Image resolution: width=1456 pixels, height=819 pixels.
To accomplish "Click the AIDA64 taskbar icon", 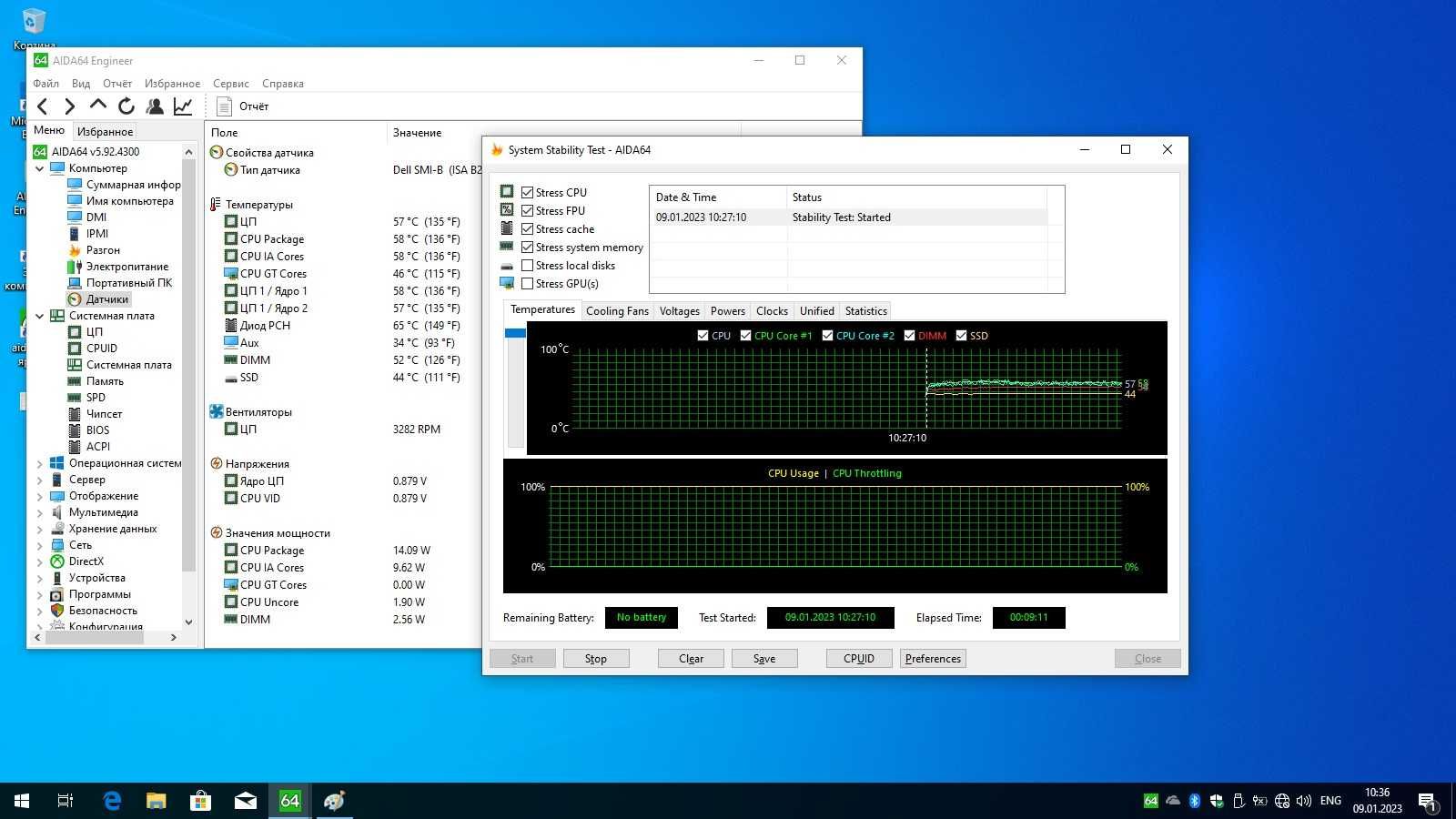I will click(x=290, y=801).
